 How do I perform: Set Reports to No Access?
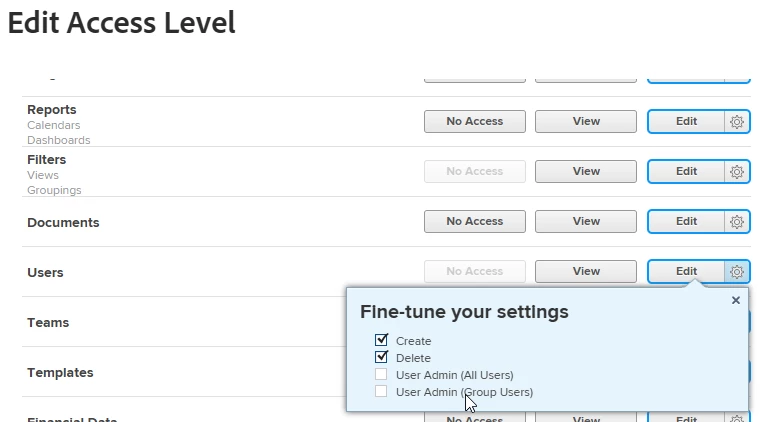475,121
